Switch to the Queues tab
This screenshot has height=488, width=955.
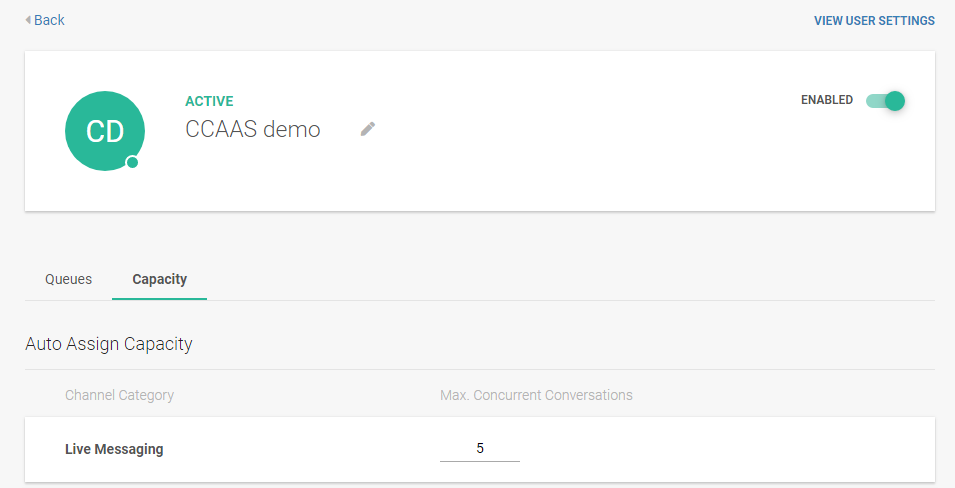pos(68,279)
